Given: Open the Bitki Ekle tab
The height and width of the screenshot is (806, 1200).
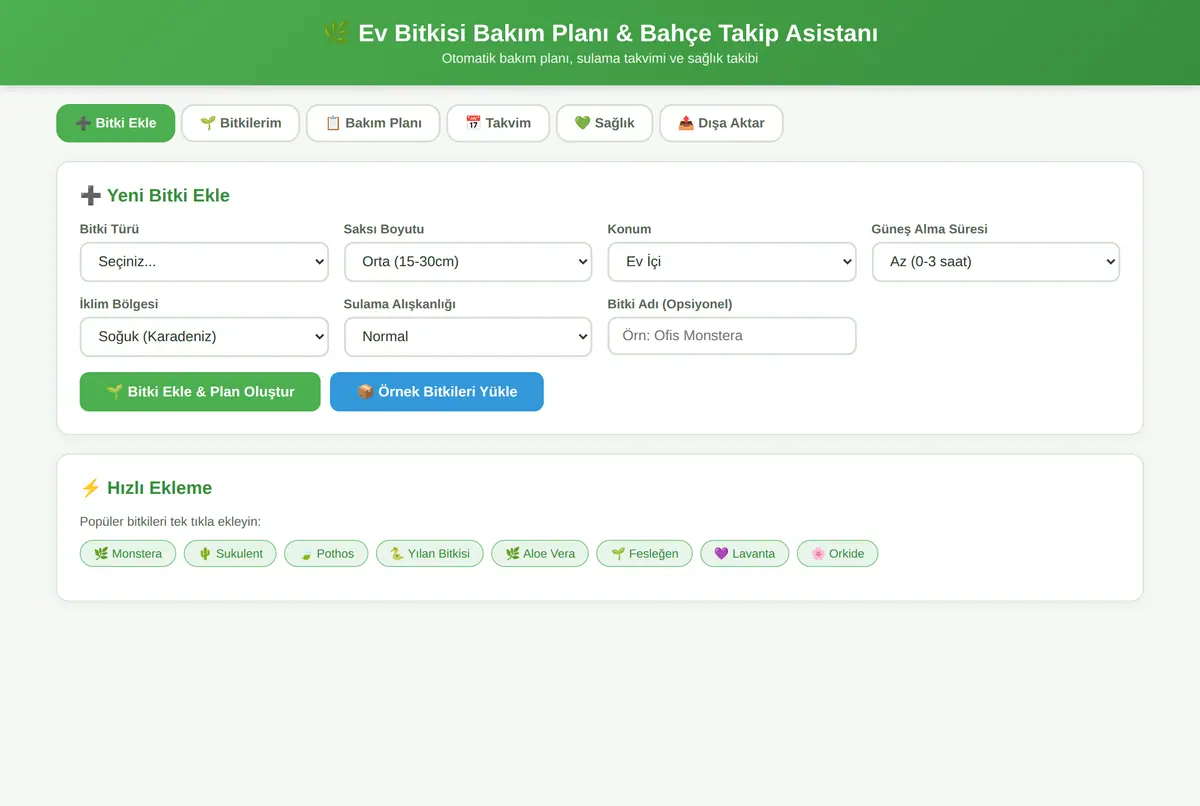Looking at the screenshot, I should (116, 123).
